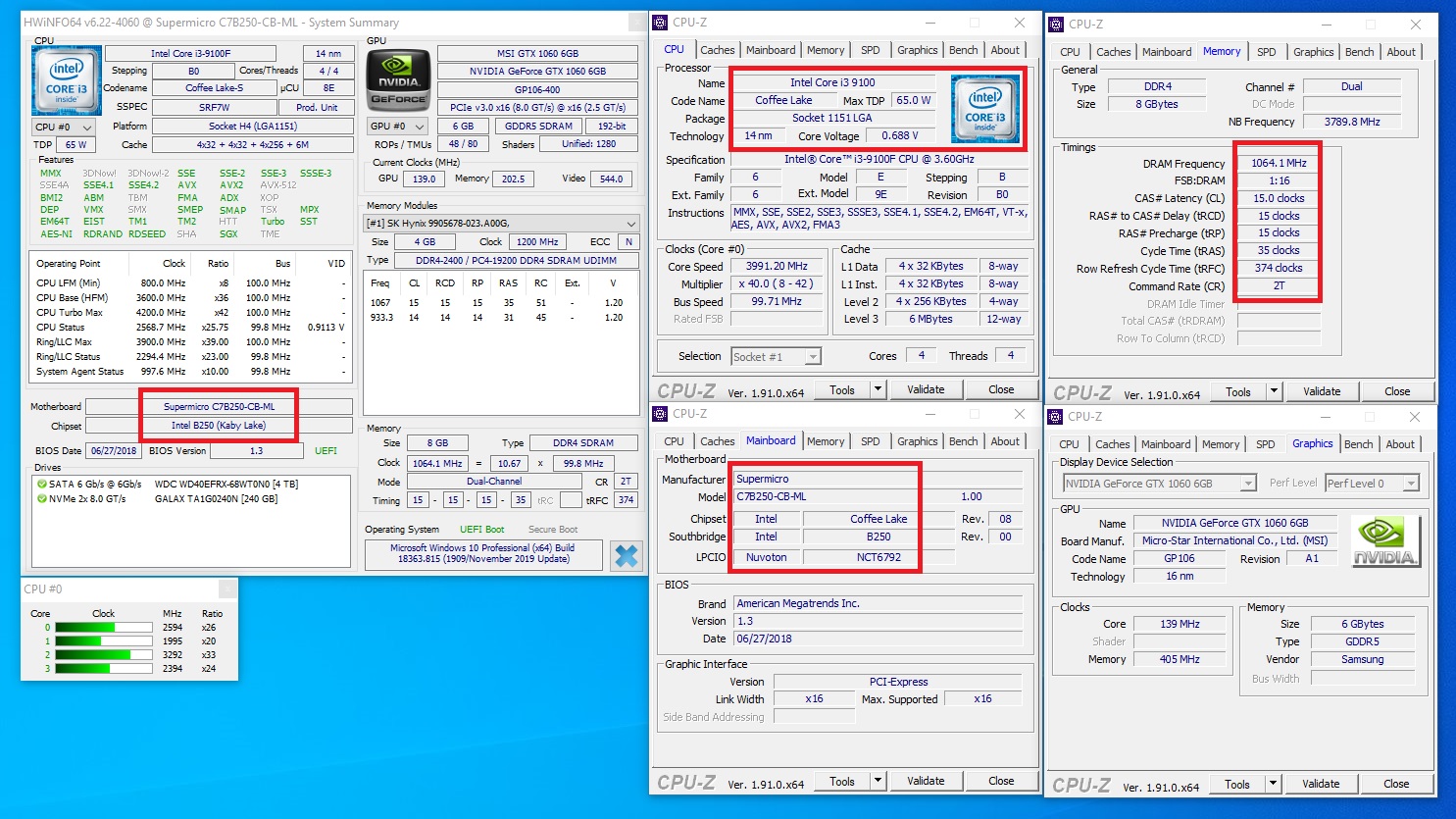The width and height of the screenshot is (1456, 819).
Task: Click the Microsoft Windows 10 Professional OS field
Action: click(x=482, y=553)
